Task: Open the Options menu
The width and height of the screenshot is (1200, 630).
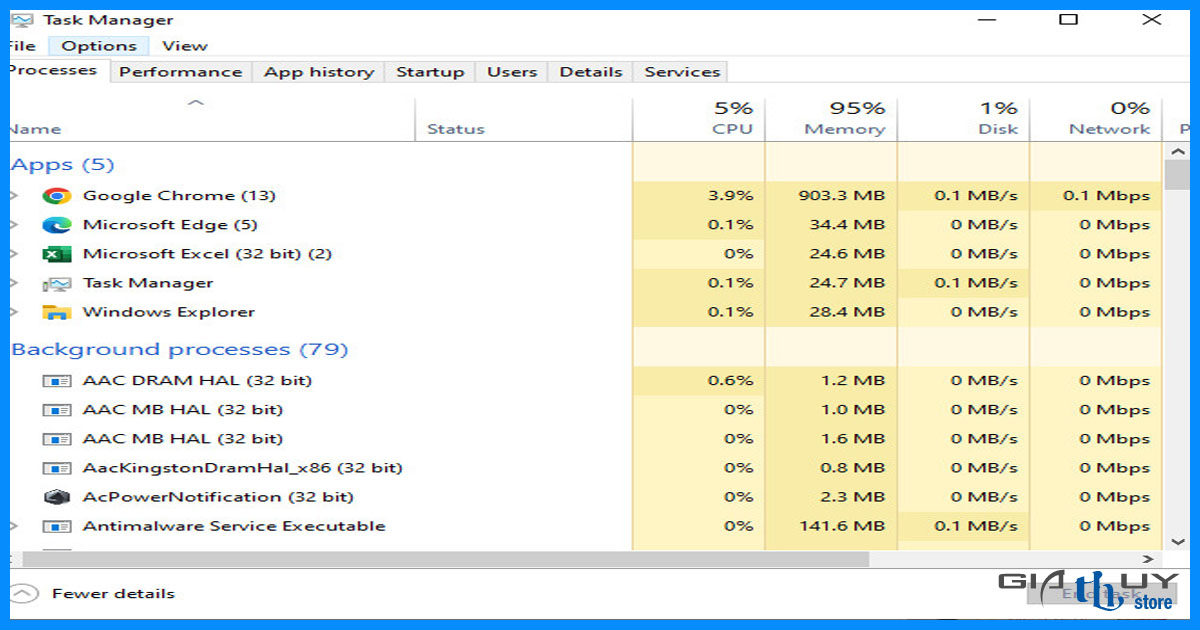Action: pos(99,46)
